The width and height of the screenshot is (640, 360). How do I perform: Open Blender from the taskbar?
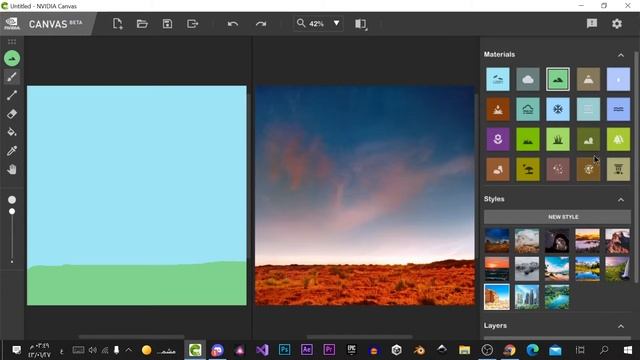[x=419, y=350]
